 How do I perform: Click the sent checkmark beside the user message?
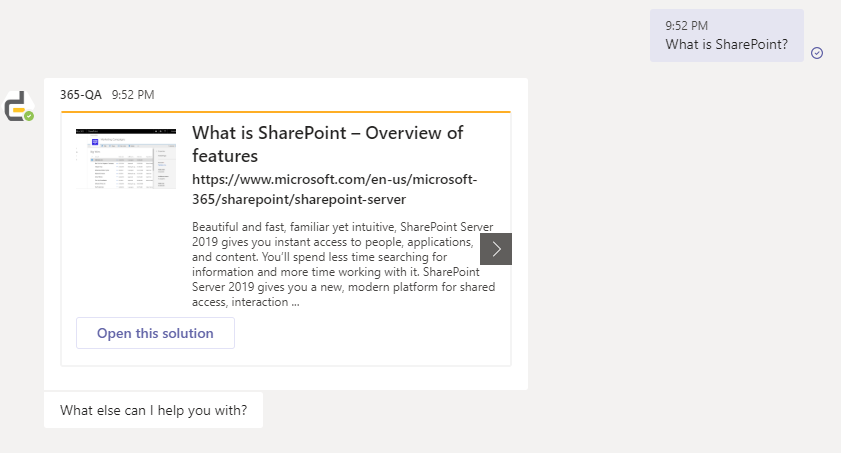(817, 53)
